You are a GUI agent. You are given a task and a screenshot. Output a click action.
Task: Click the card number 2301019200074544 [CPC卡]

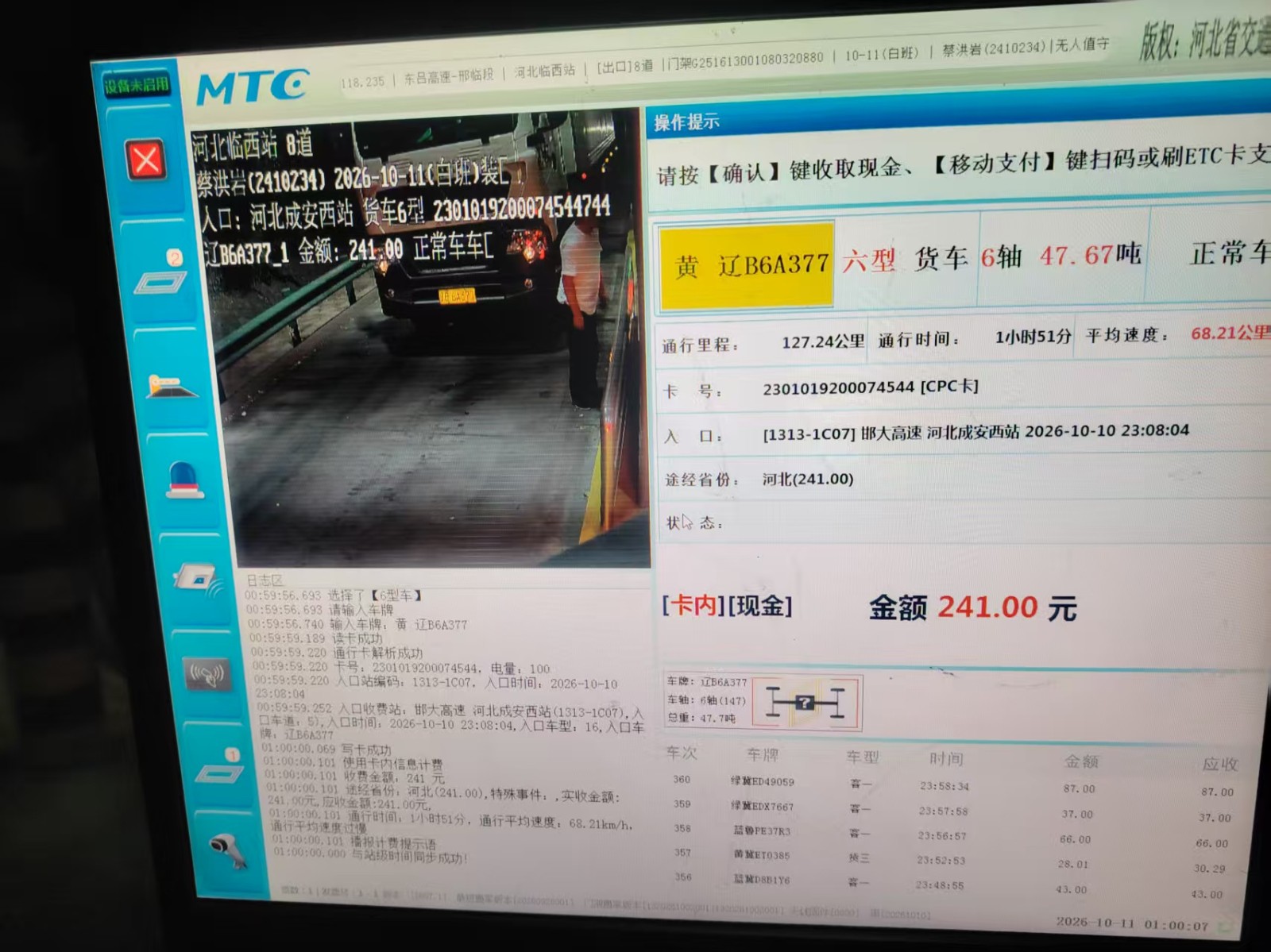[x=871, y=387]
